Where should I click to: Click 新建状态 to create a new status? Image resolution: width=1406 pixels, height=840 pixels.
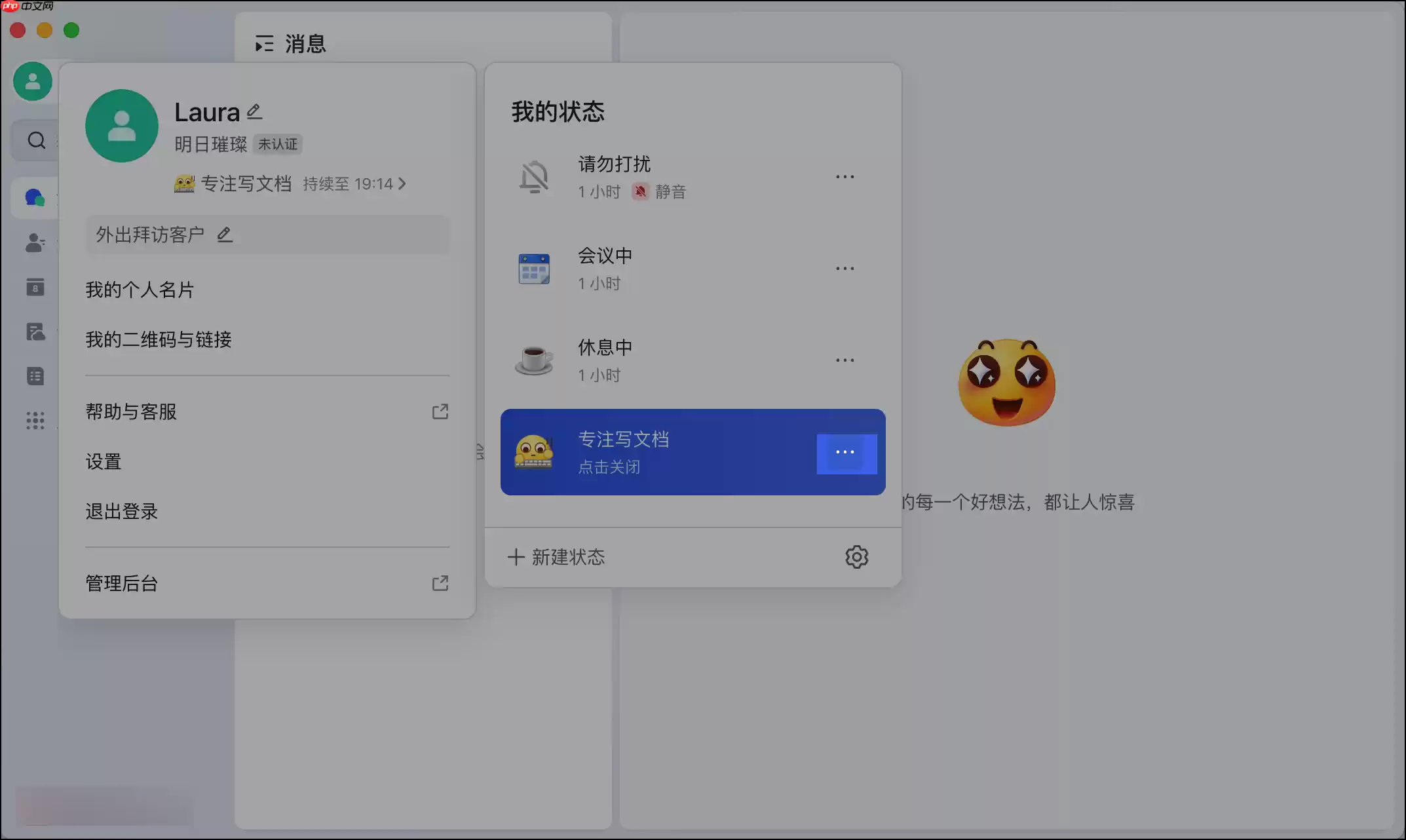tap(556, 556)
